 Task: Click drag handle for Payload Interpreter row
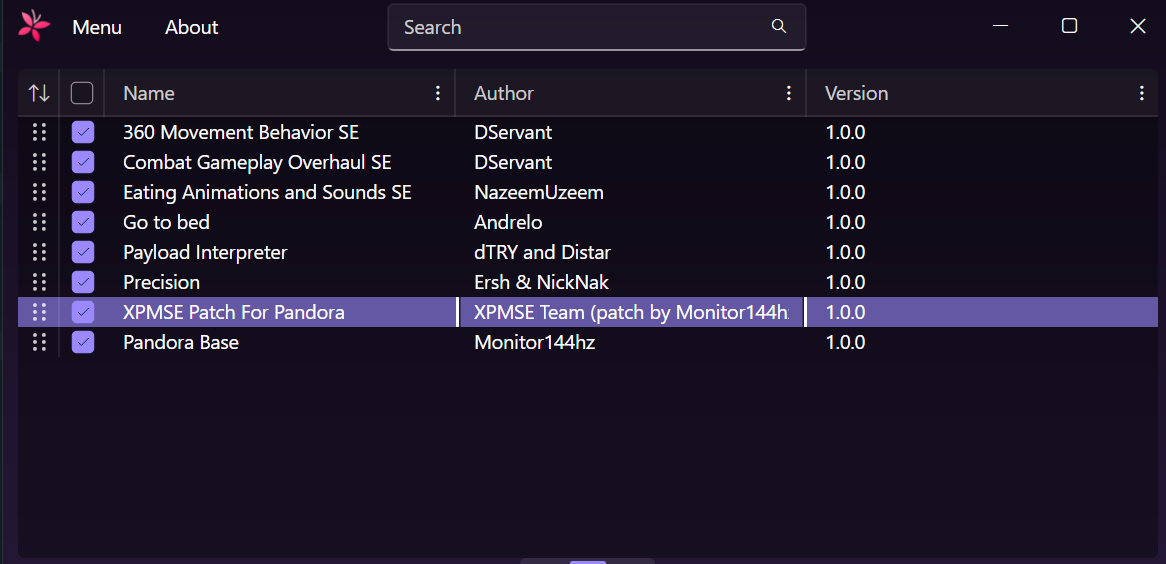39,252
